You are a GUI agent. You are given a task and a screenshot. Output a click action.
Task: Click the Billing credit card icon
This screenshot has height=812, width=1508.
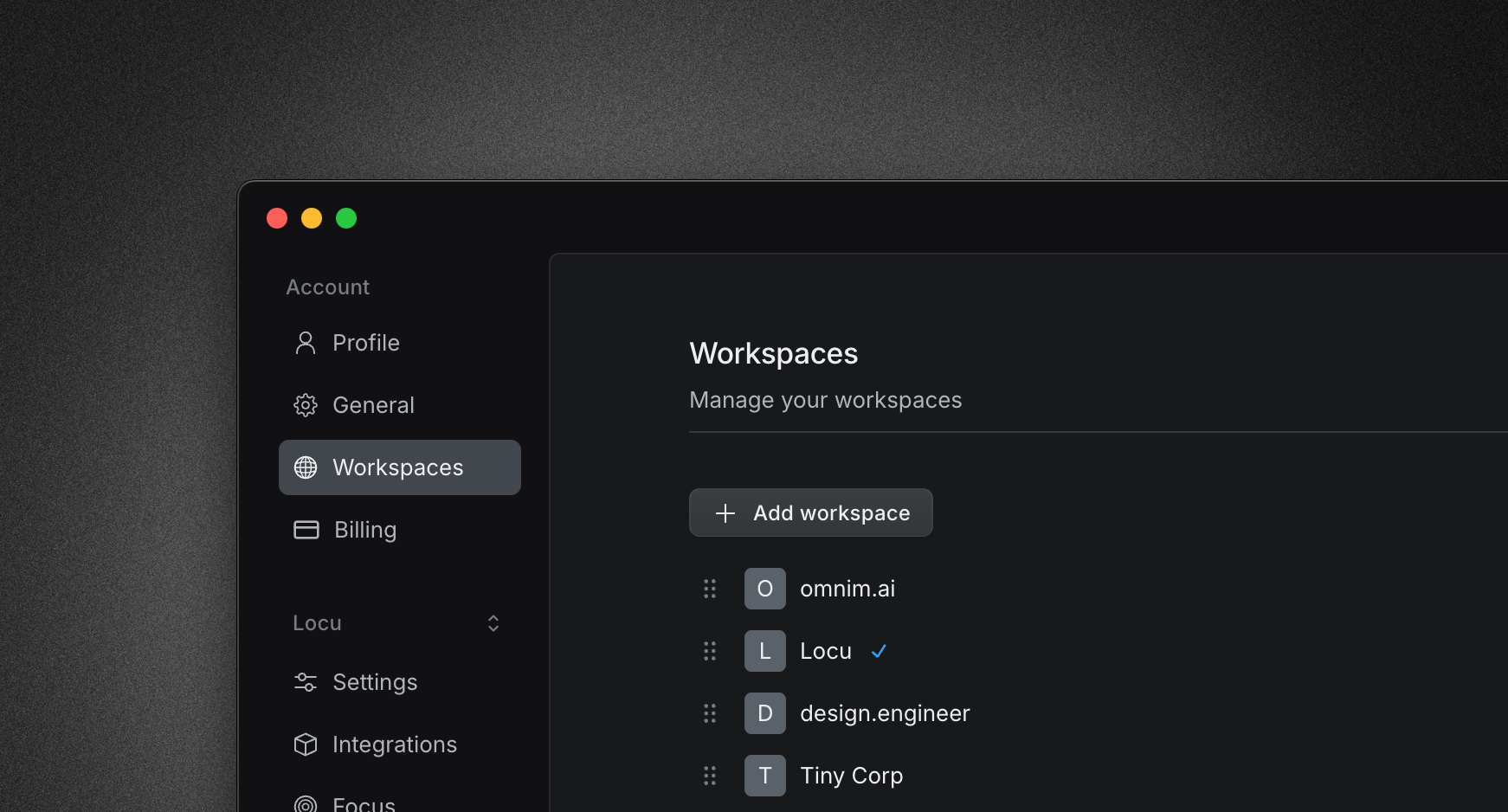(306, 530)
